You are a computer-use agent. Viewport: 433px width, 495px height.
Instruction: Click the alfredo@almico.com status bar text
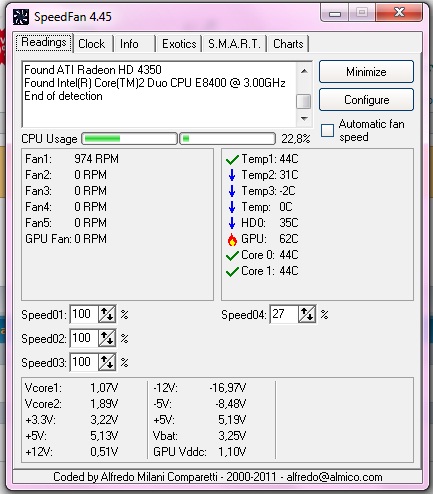pyautogui.click(x=334, y=477)
